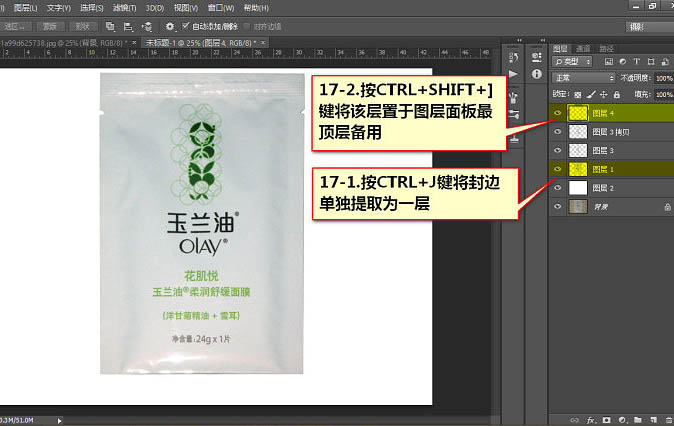Hide 图层 1 with its eye icon
The width and height of the screenshot is (674, 426).
(x=558, y=169)
